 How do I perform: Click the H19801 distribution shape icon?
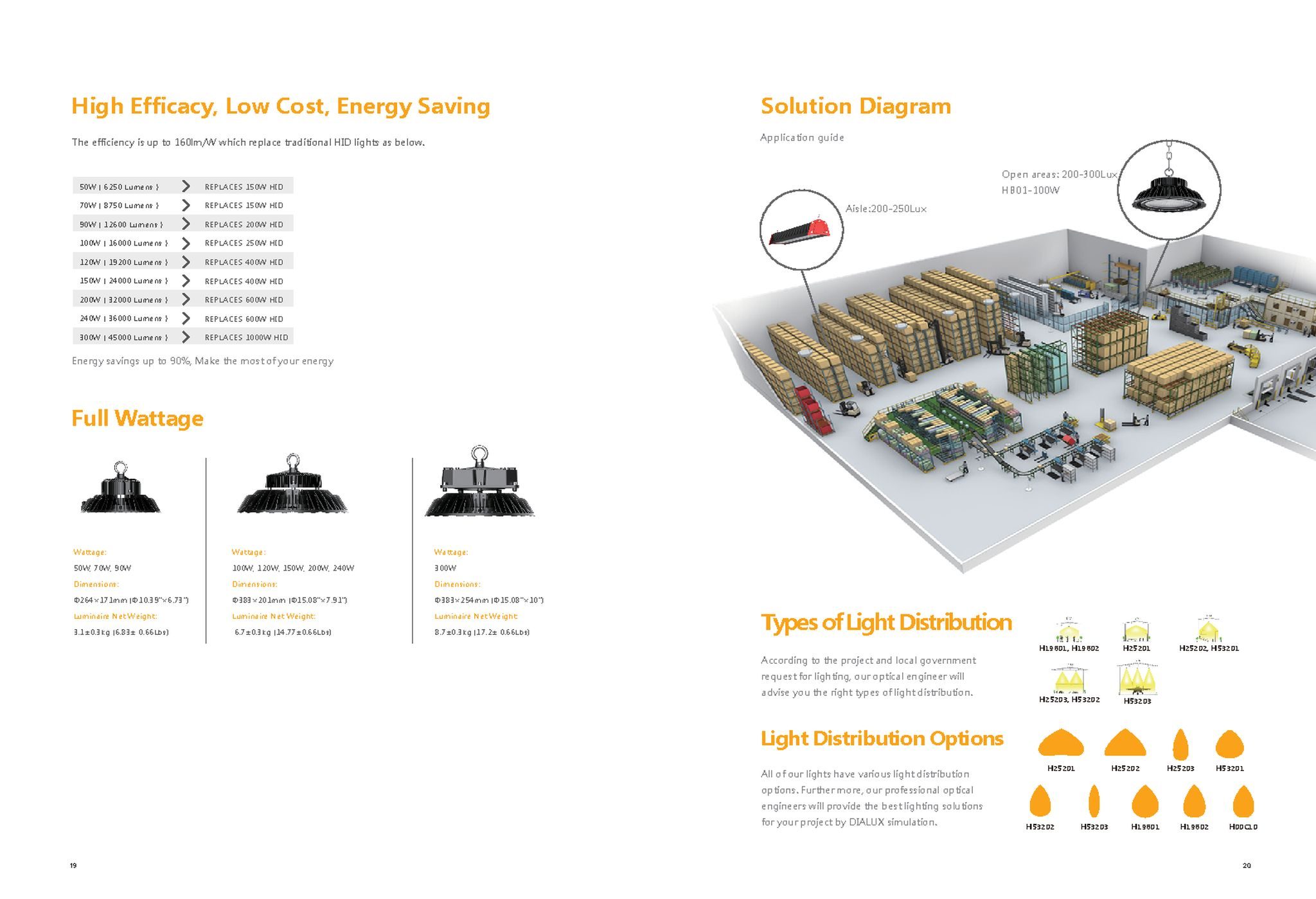click(x=1144, y=802)
